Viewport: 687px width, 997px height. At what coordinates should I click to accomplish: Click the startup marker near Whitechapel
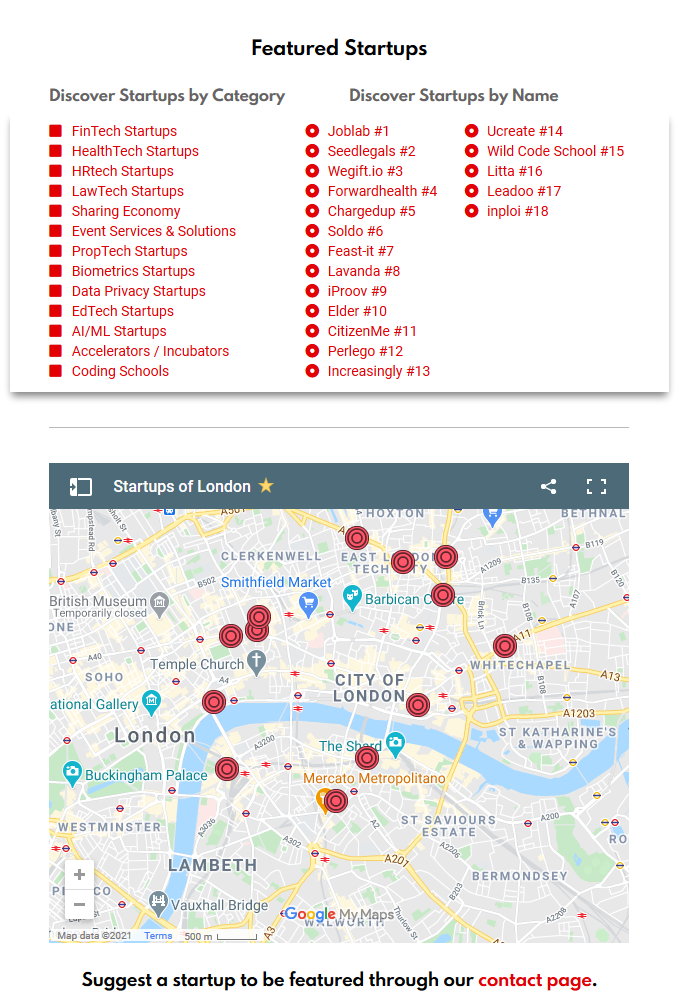click(x=504, y=646)
